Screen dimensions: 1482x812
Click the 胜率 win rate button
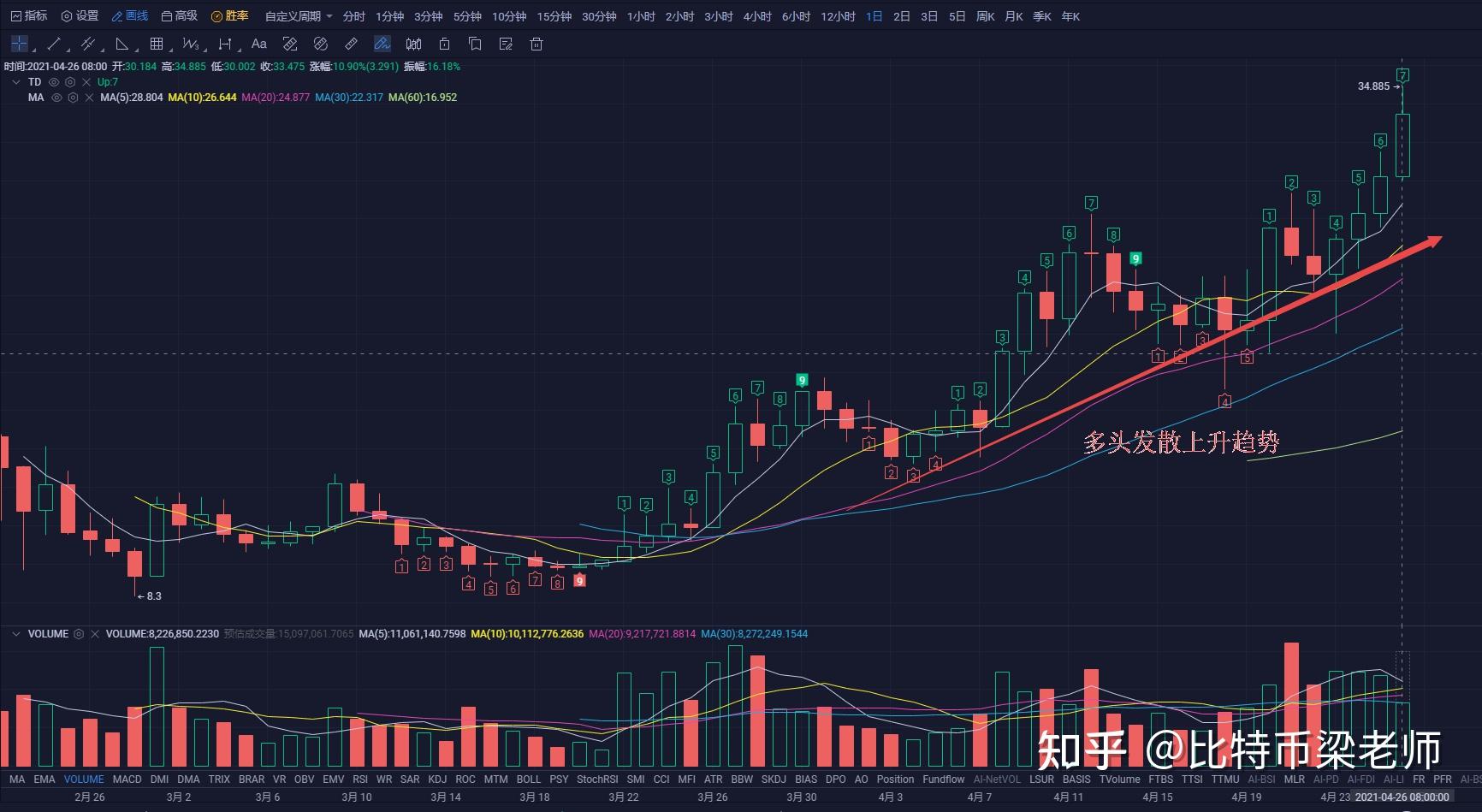click(x=230, y=16)
